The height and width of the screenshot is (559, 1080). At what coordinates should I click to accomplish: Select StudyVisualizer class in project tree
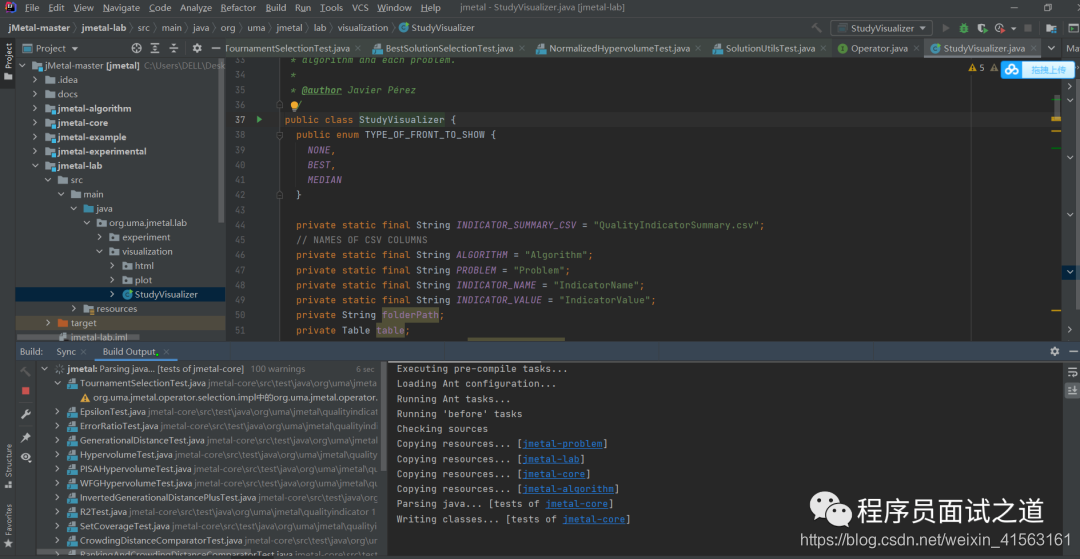166,295
